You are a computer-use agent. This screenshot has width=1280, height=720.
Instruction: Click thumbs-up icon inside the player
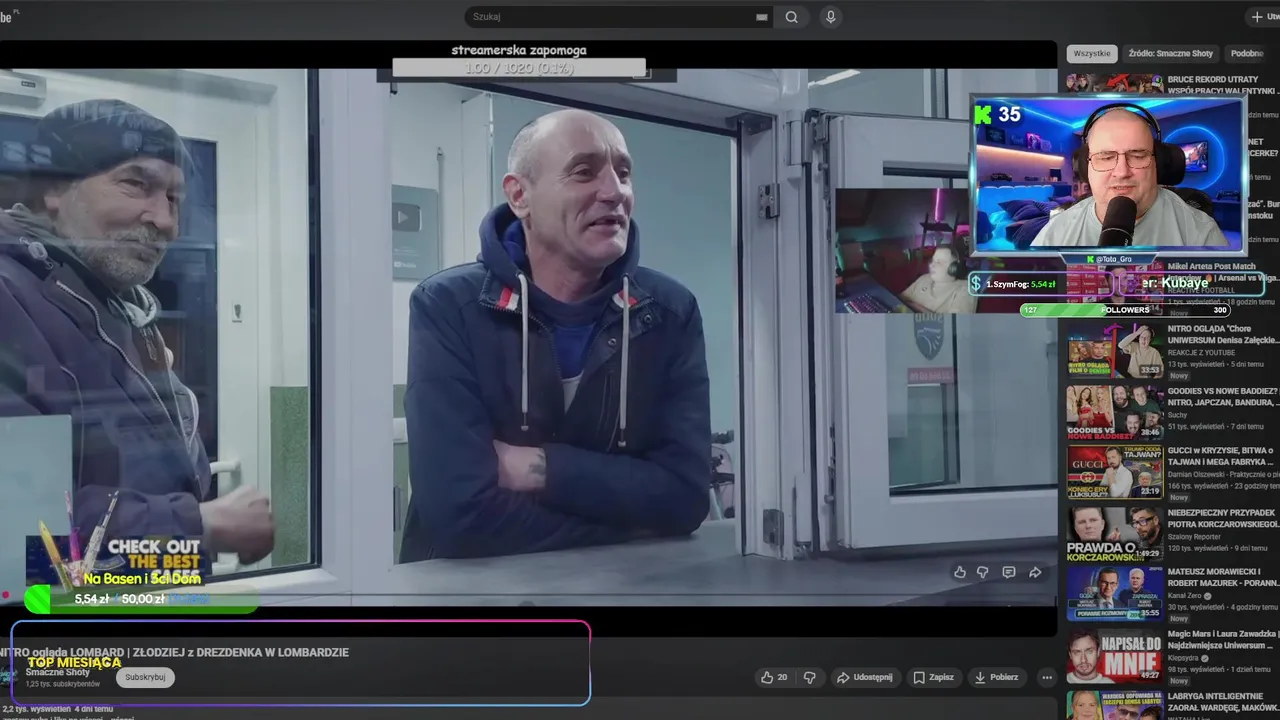960,572
